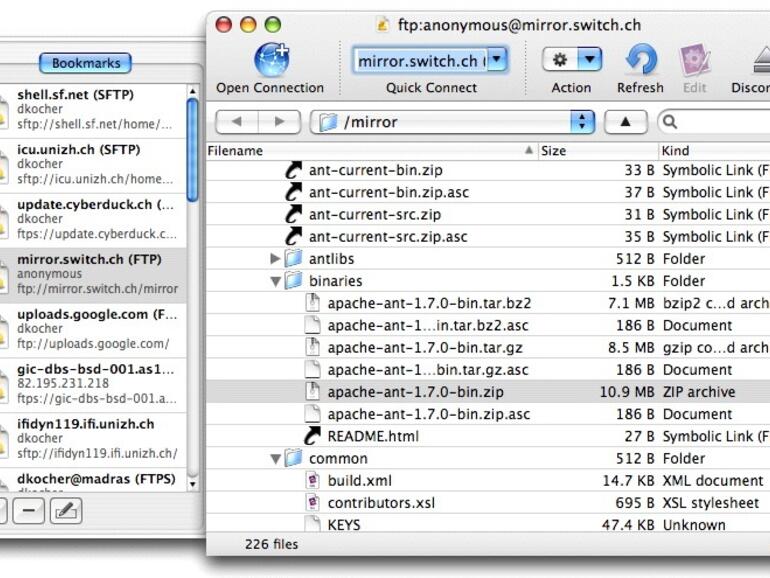Image resolution: width=770 pixels, height=578 pixels.
Task: Click the ant-current-bin.zip symlink icon
Action: tap(294, 170)
